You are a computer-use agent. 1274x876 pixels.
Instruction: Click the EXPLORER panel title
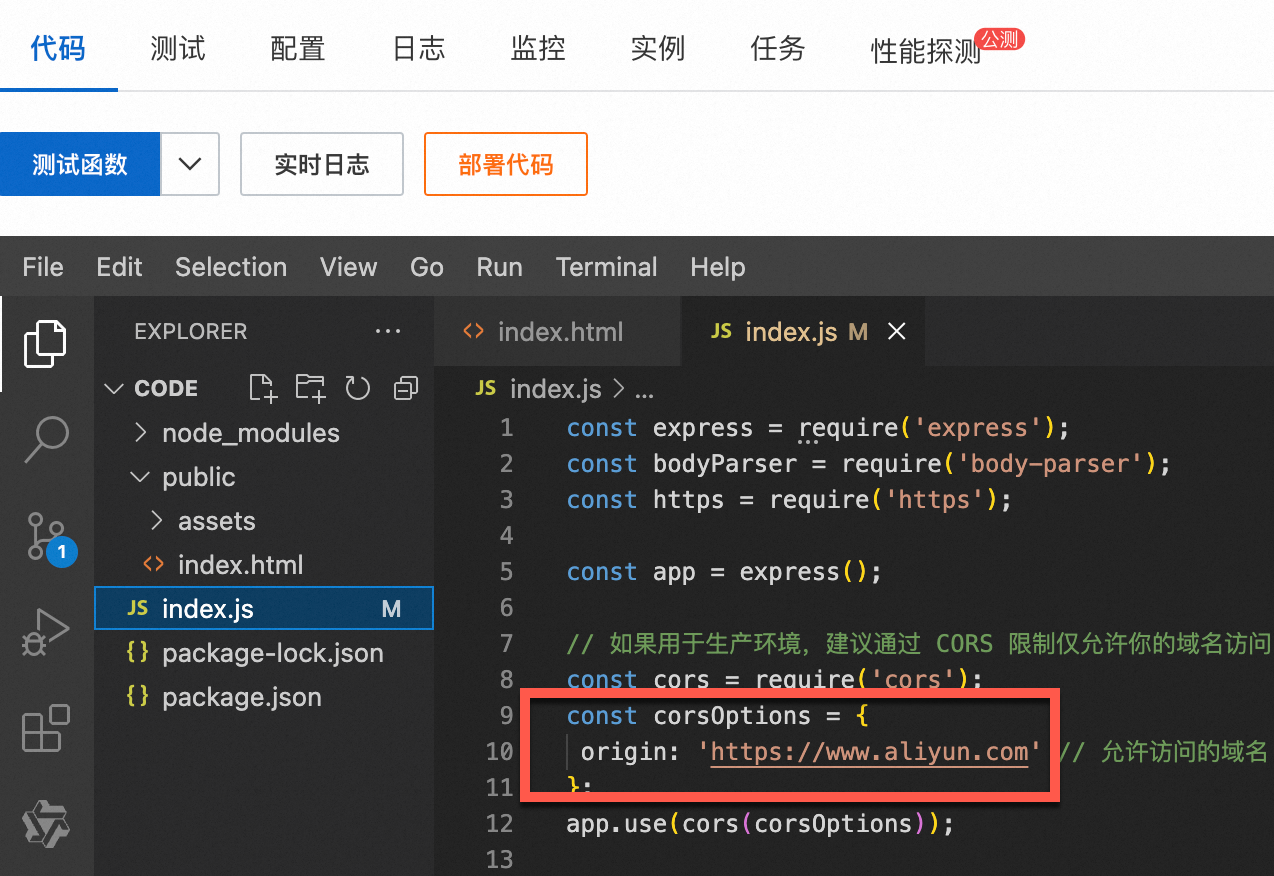click(x=190, y=331)
